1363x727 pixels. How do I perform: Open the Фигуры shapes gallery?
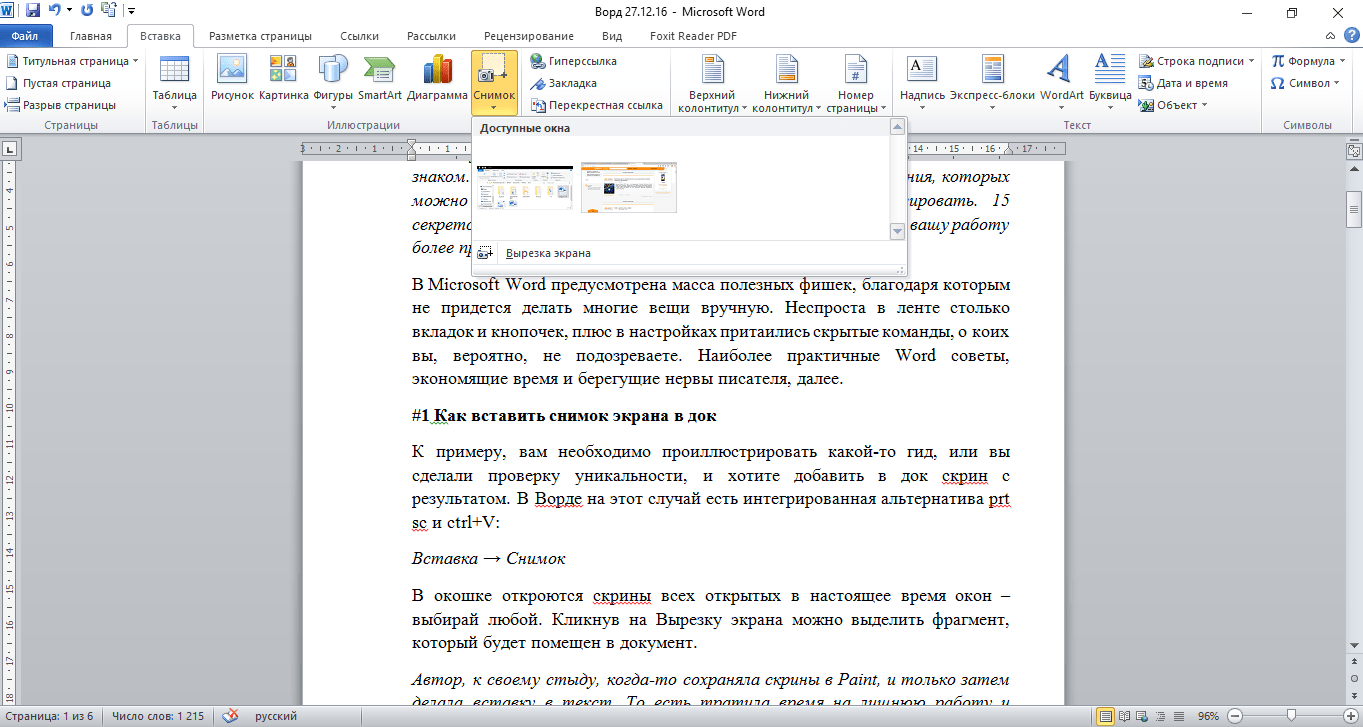(333, 80)
